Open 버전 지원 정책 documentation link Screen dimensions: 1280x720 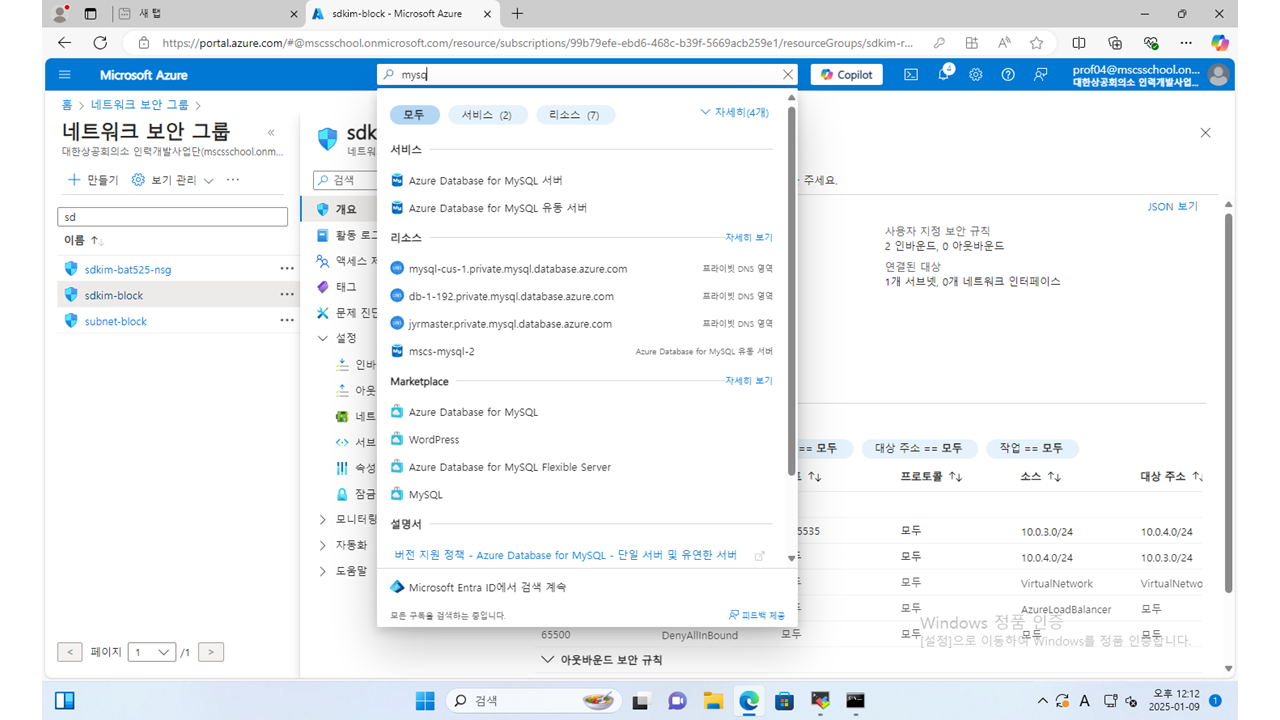click(565, 555)
